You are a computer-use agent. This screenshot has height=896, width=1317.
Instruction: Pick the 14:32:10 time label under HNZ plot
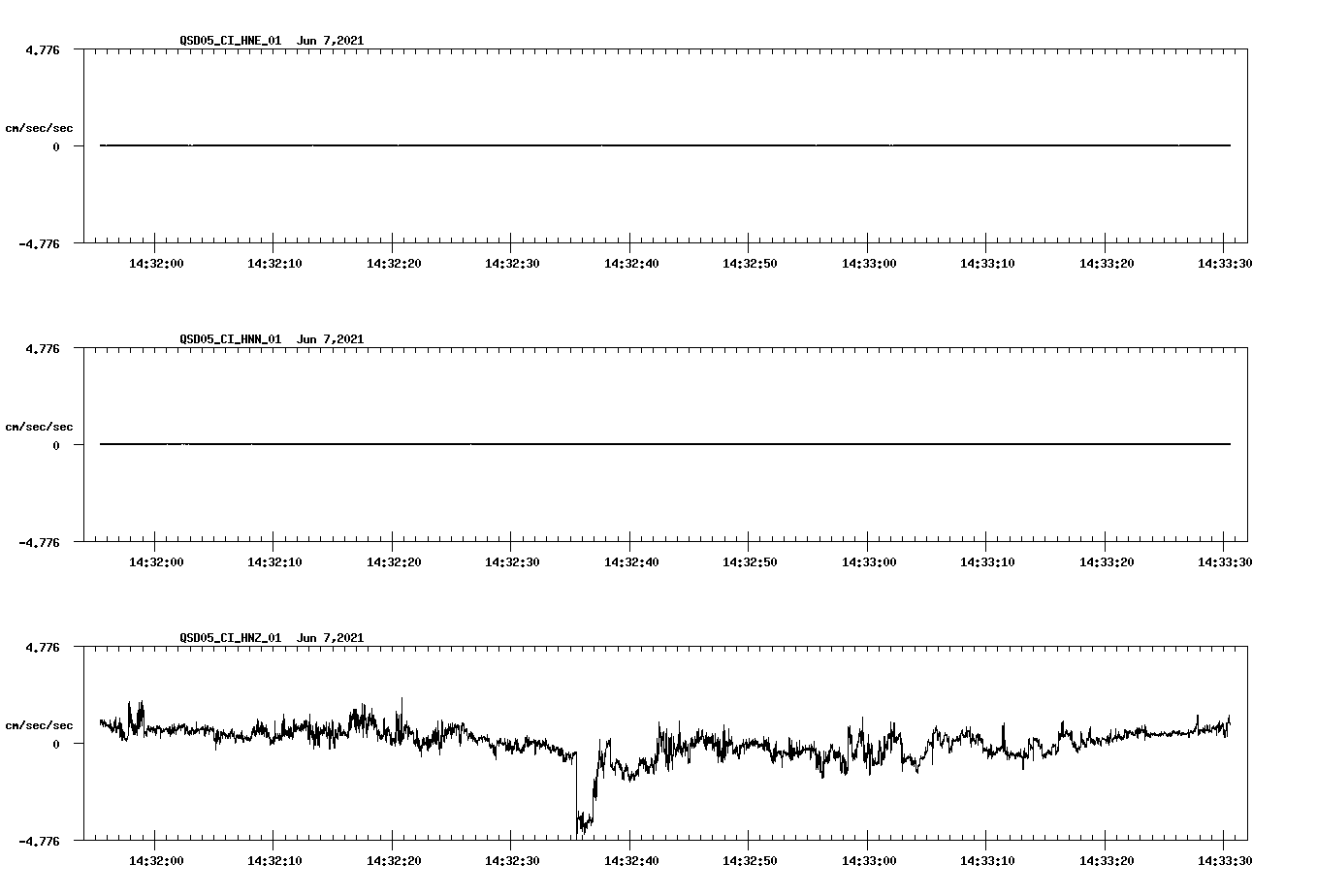click(274, 860)
